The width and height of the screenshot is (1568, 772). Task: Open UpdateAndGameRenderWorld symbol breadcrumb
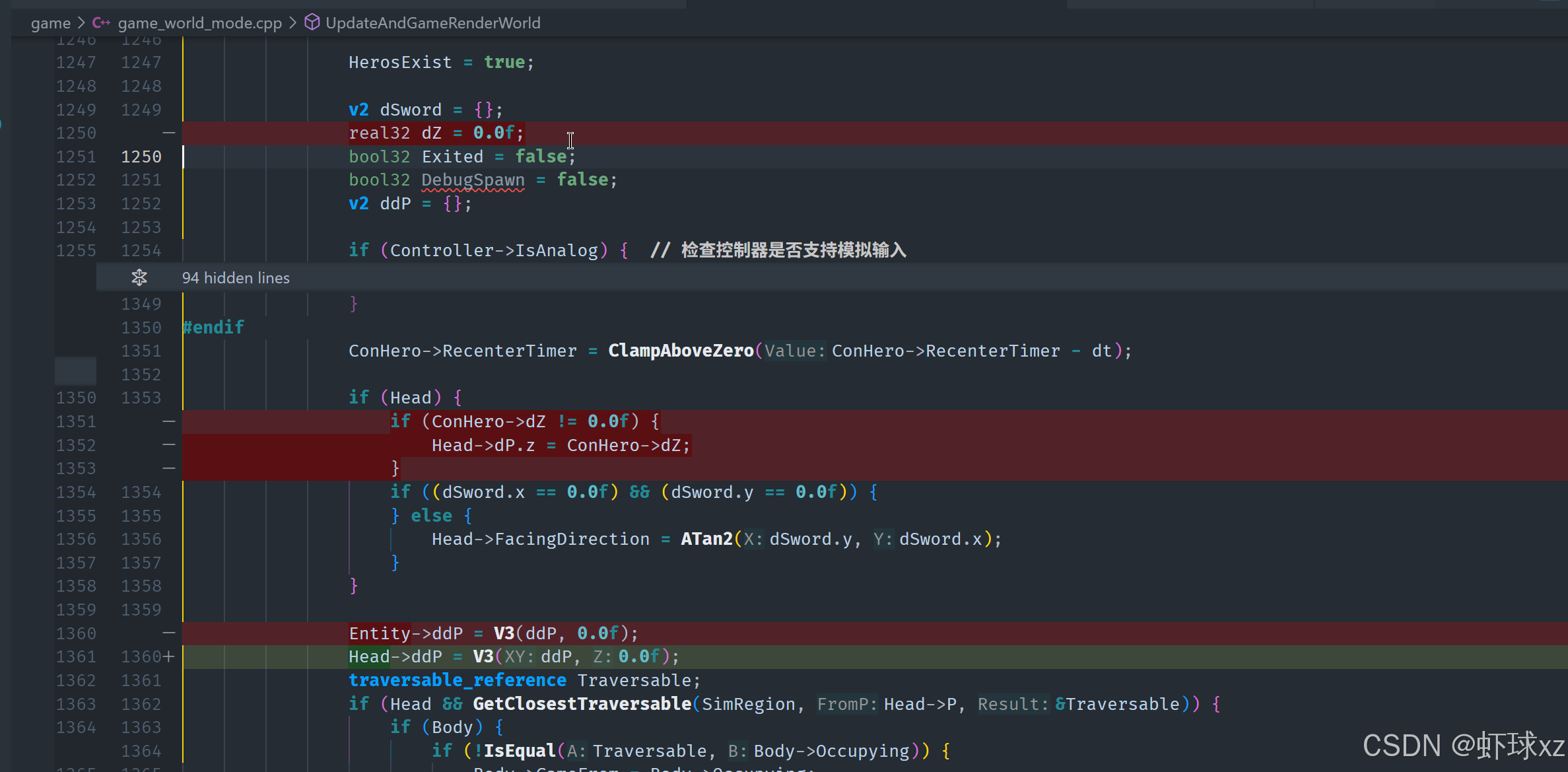(432, 23)
